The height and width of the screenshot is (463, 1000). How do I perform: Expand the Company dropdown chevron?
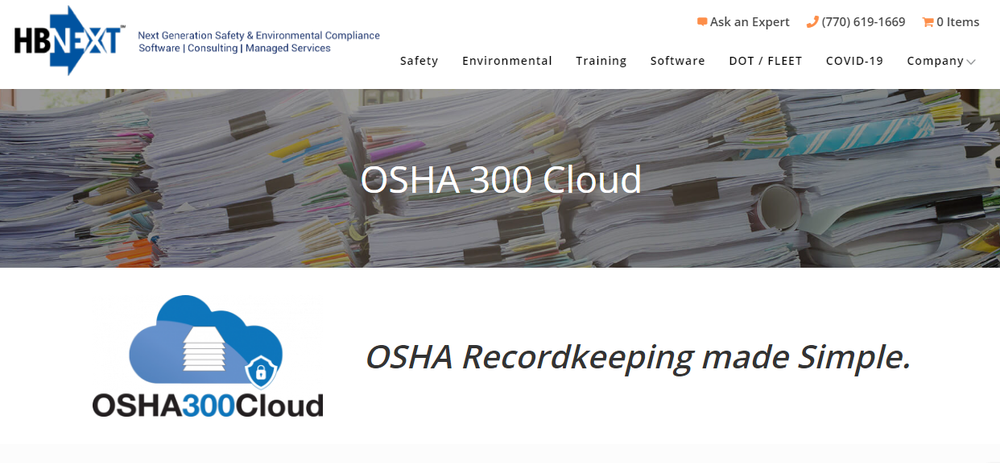coord(971,62)
